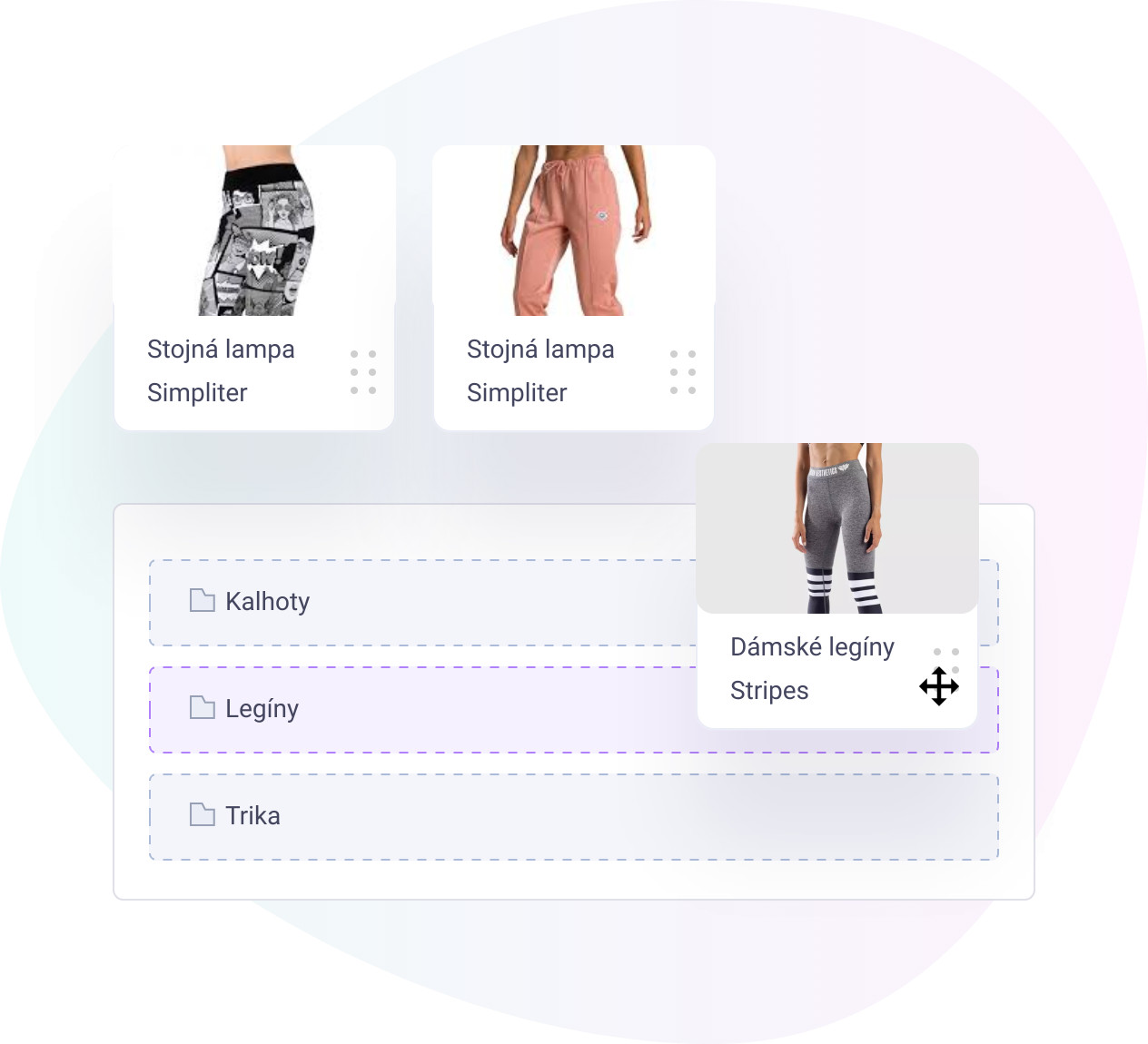Click the Kalhoty label text

(268, 602)
